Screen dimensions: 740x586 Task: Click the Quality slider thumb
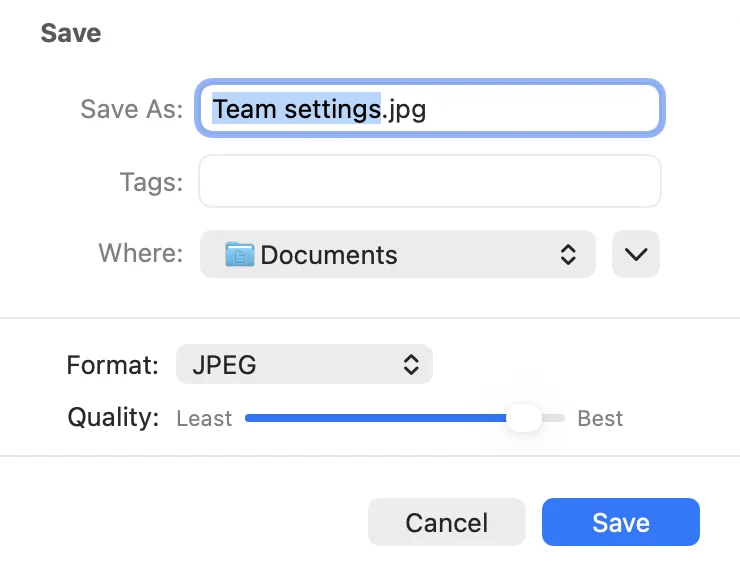tap(523, 418)
